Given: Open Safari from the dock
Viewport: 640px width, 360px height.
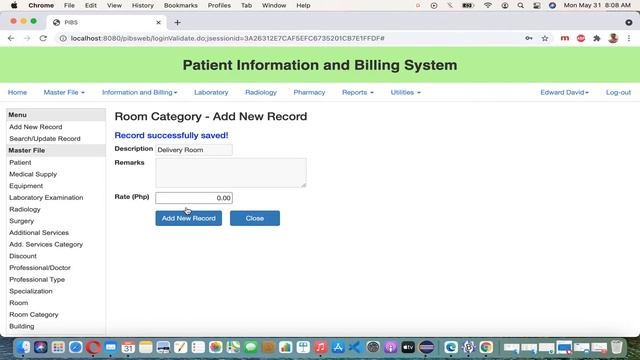Looking at the screenshot, I should pos(76,347).
